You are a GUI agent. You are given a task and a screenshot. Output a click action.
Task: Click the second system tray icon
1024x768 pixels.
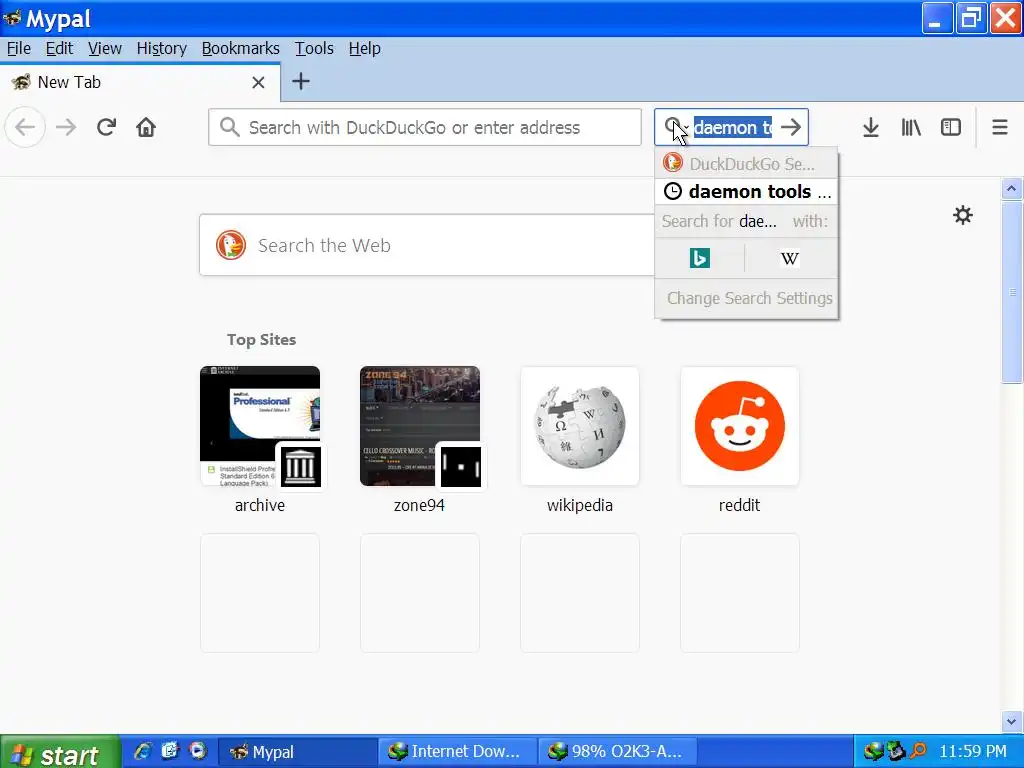[x=895, y=751]
